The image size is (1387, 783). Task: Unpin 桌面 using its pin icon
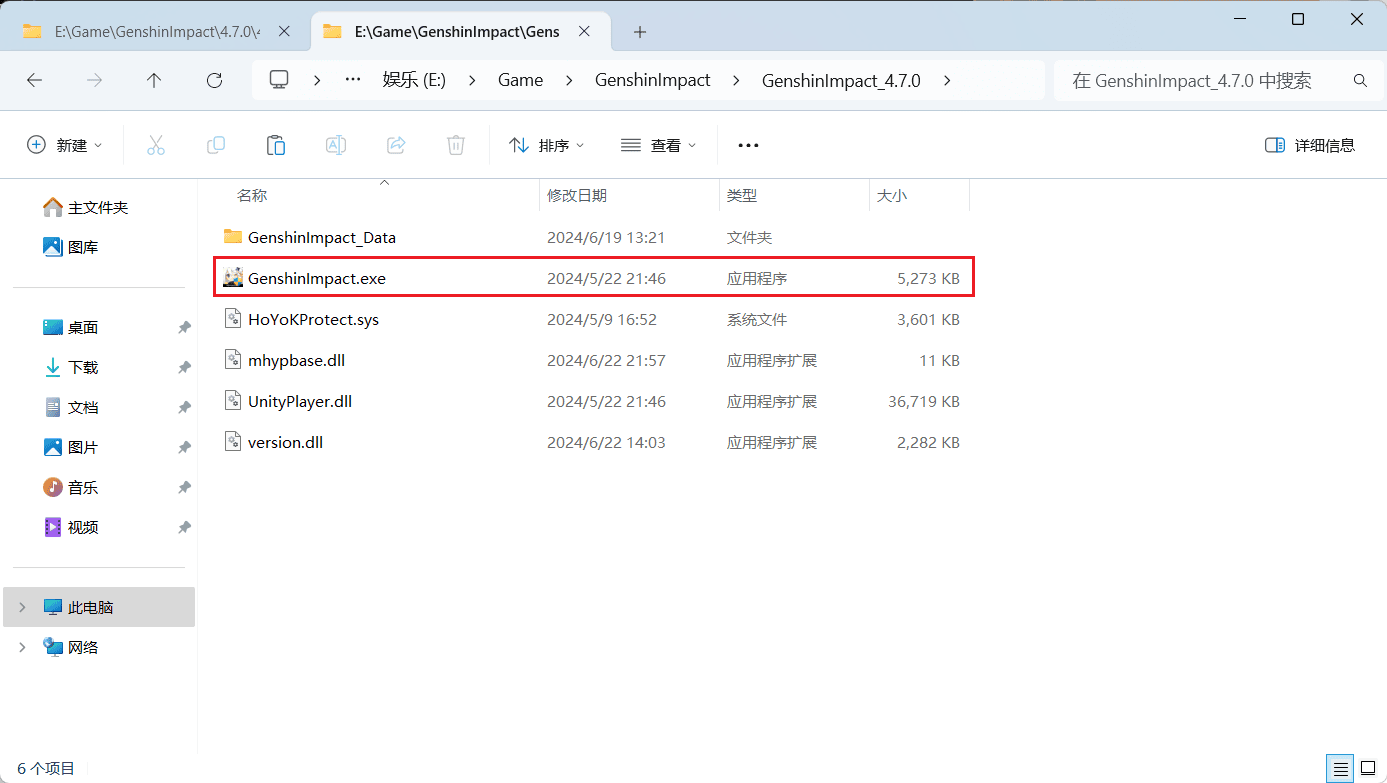(184, 327)
